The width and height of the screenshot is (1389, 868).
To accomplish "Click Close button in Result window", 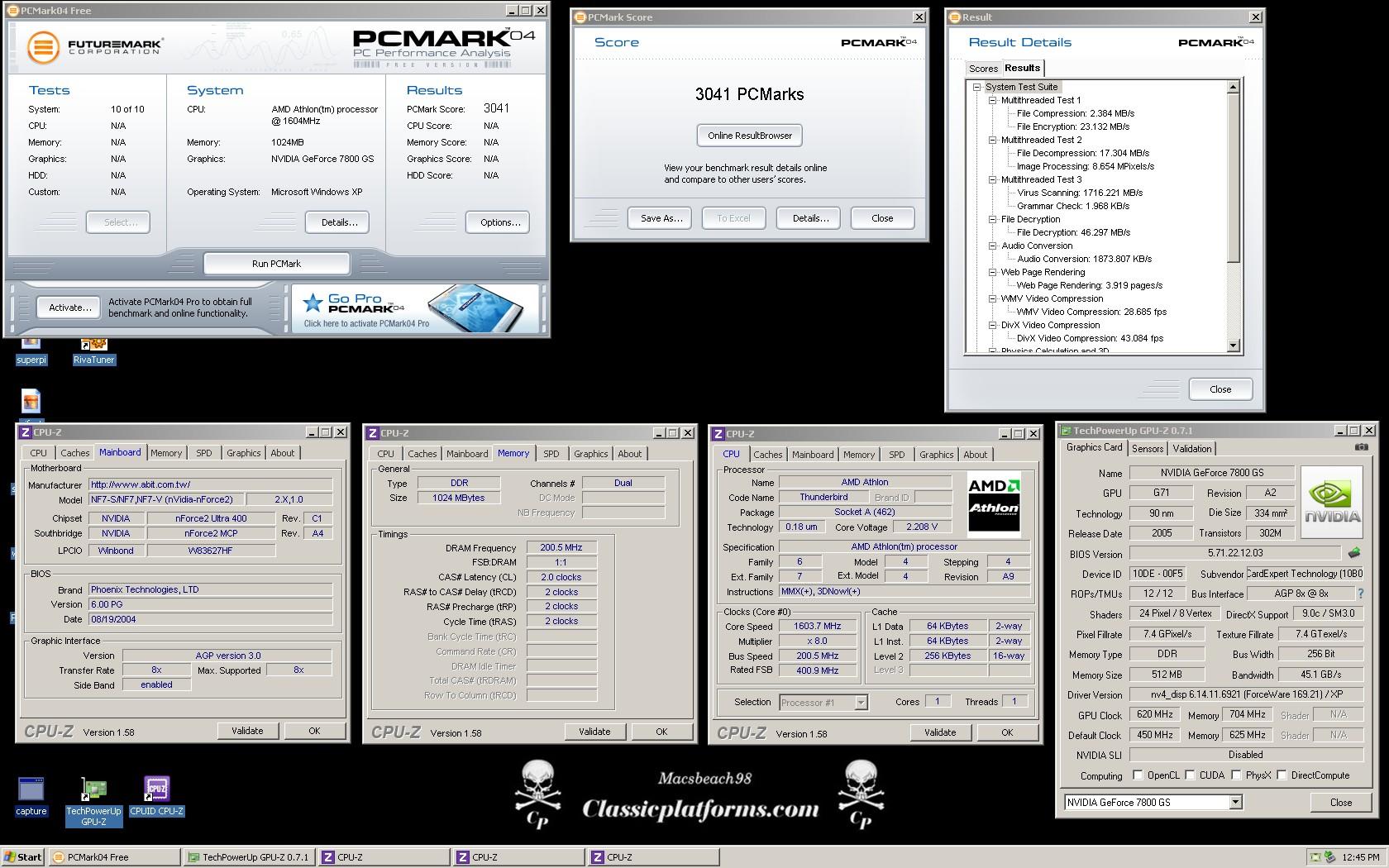I will (x=1220, y=389).
